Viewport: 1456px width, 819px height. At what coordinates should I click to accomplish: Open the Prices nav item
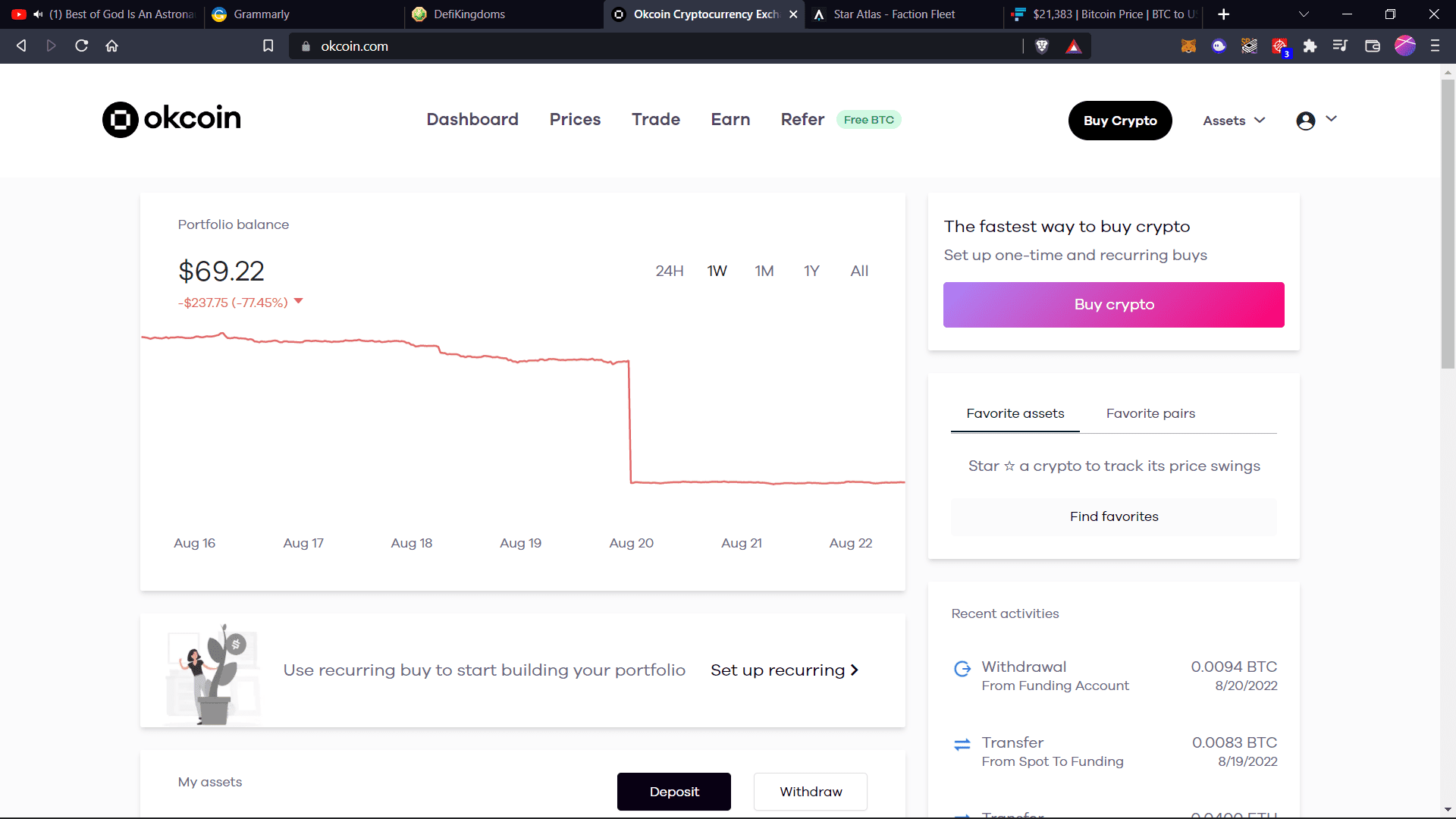(x=575, y=119)
